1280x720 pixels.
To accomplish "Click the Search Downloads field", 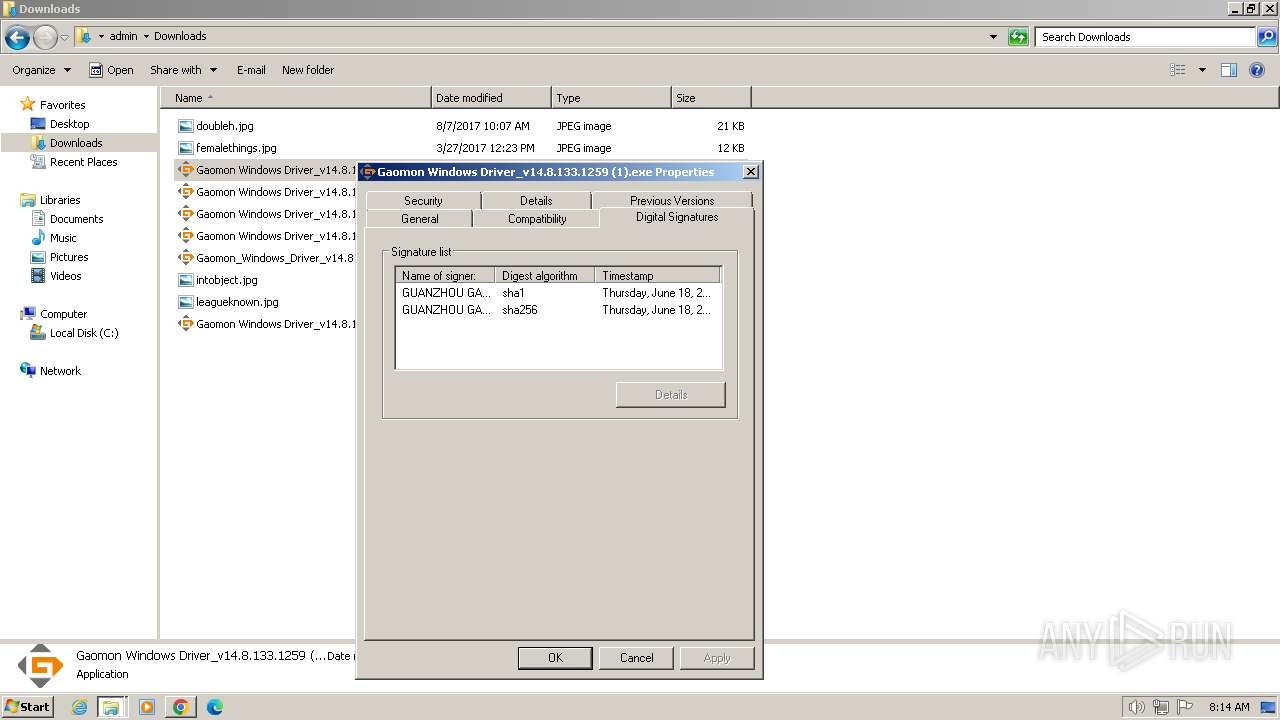I will (x=1146, y=37).
